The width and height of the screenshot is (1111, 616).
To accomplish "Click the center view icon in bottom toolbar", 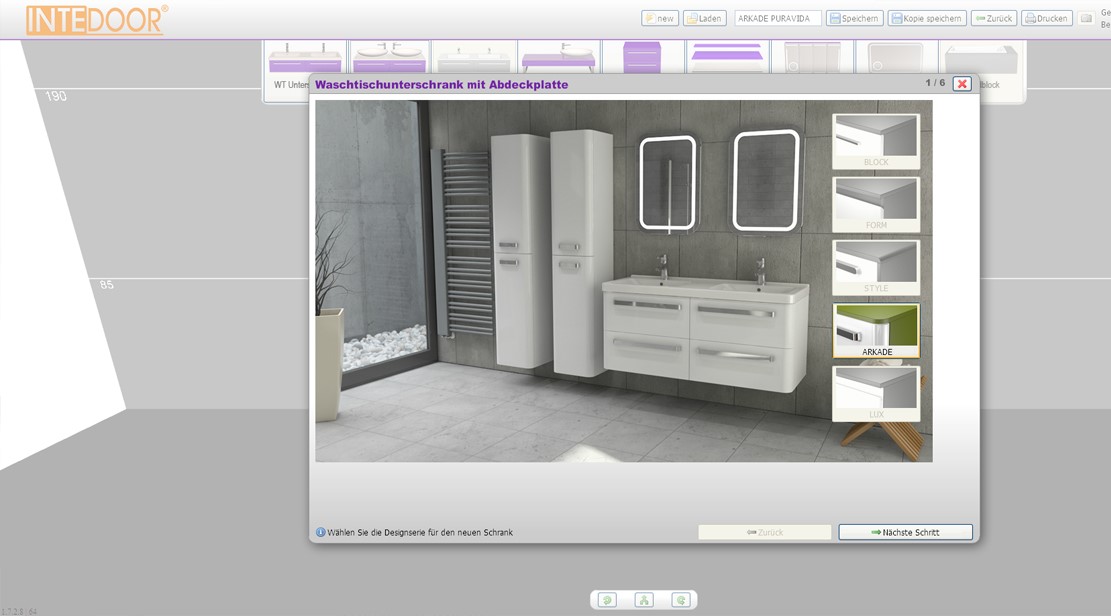I will click(644, 600).
